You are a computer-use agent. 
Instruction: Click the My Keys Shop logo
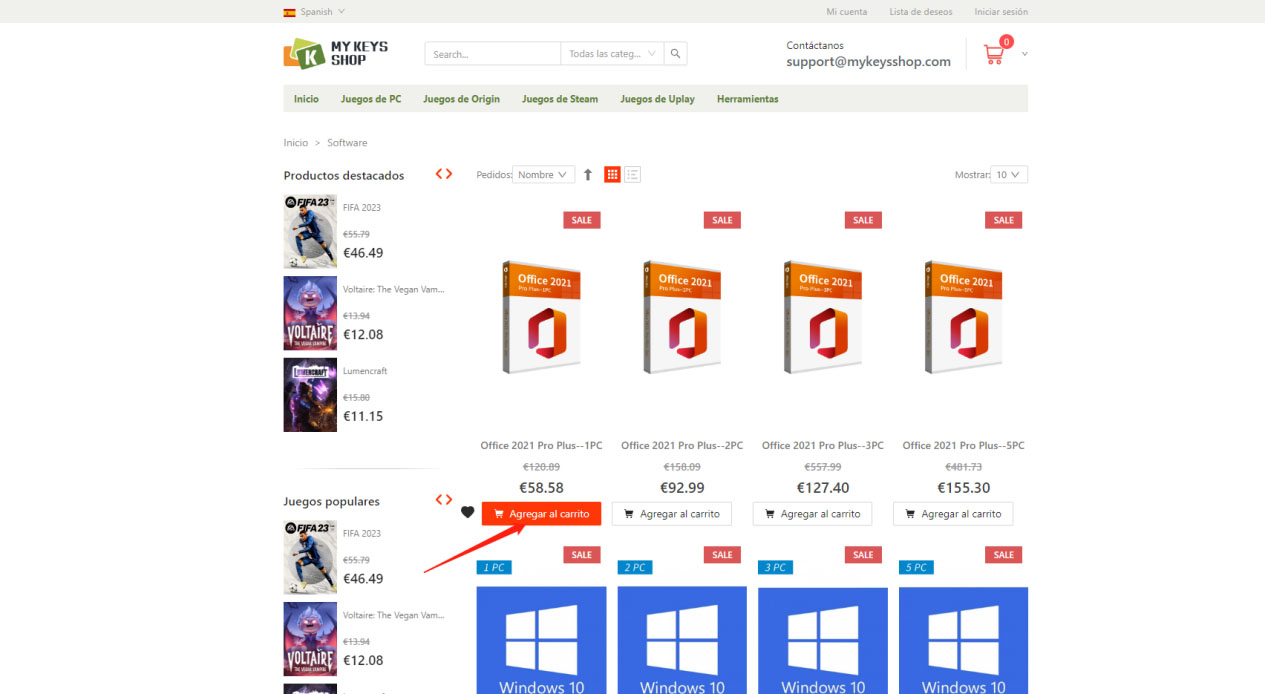click(x=336, y=53)
